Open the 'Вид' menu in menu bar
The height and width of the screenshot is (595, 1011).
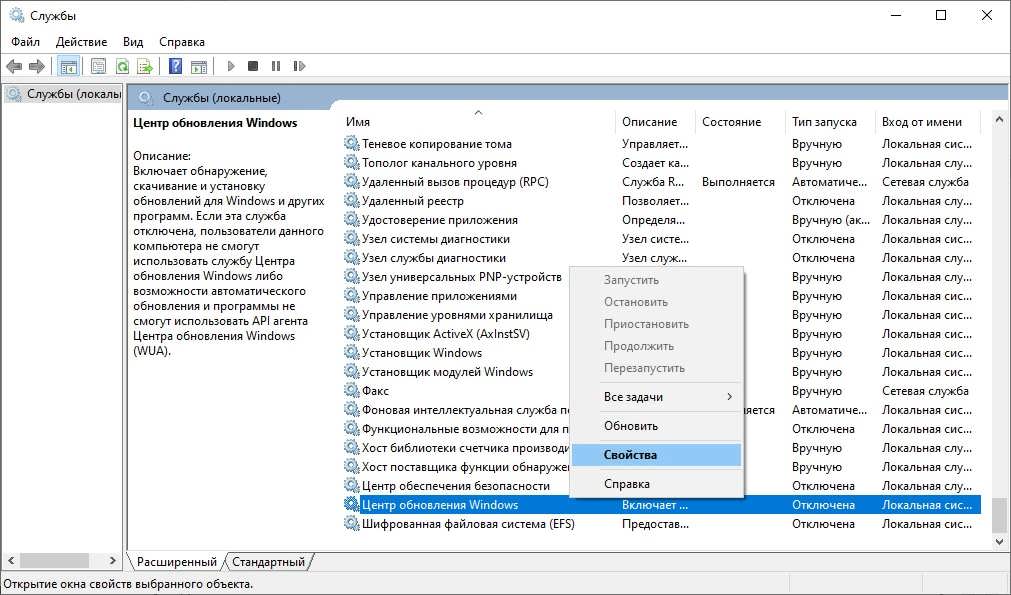(133, 42)
